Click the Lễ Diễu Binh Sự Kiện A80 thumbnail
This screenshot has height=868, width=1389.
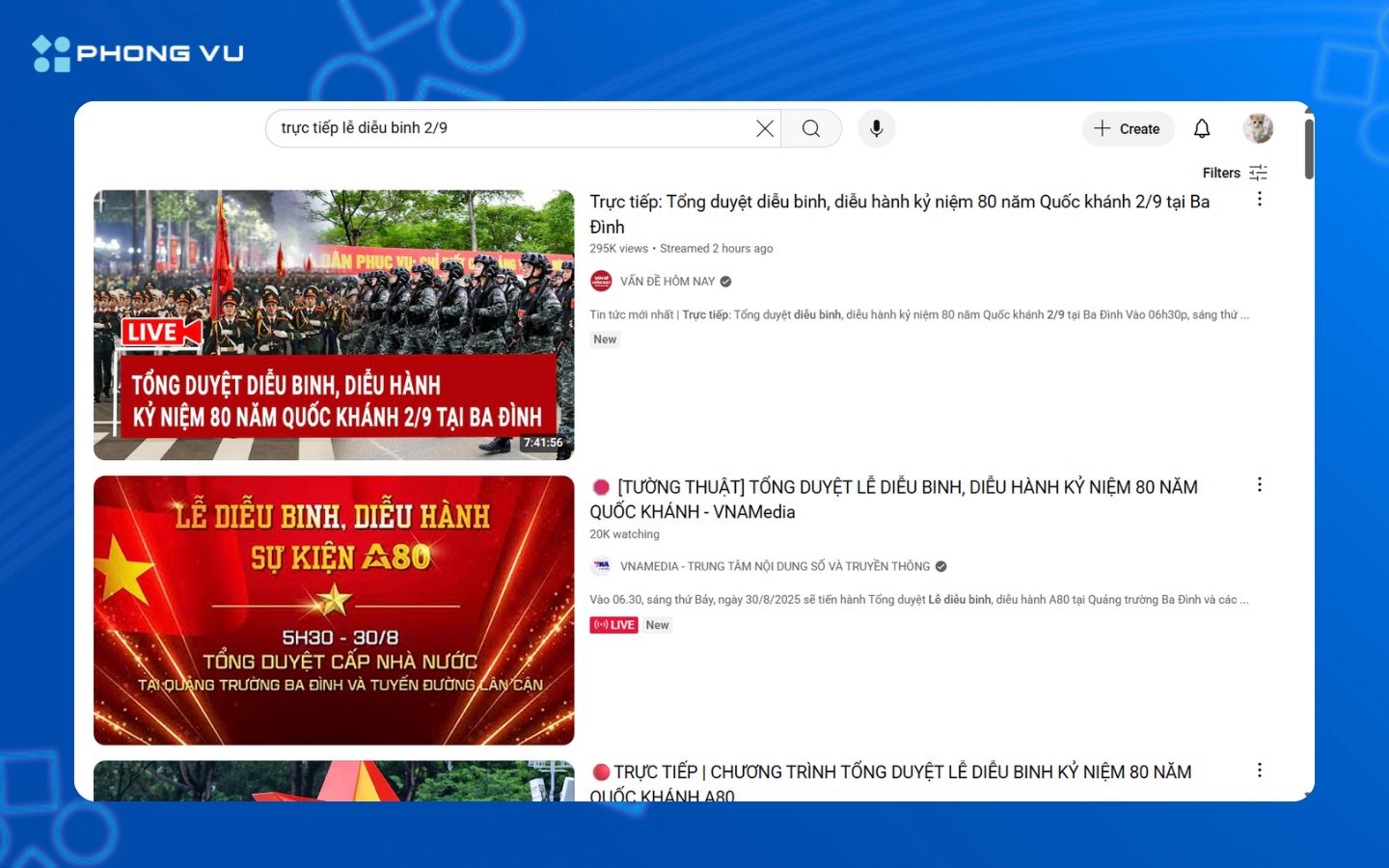coord(334,610)
